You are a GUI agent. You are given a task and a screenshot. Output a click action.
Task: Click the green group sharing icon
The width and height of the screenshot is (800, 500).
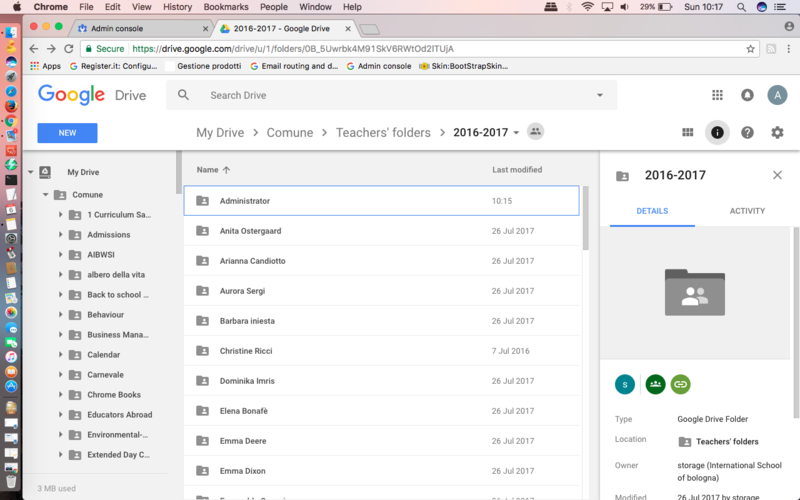pos(655,384)
